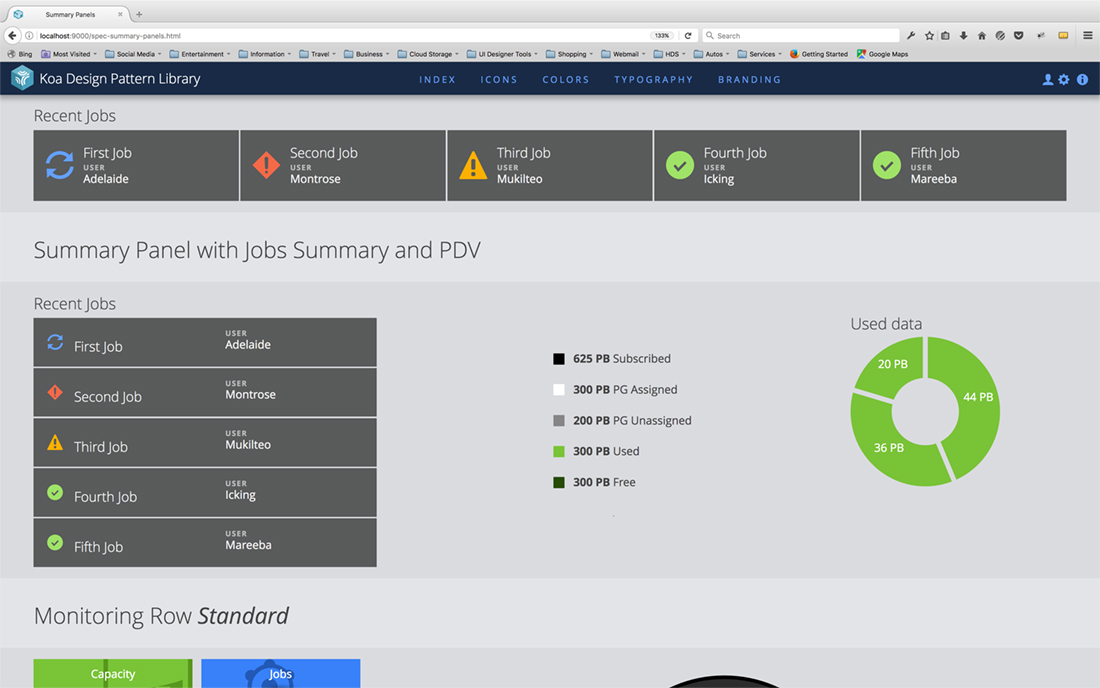Click the red error diamond on Second Job card

(266, 166)
